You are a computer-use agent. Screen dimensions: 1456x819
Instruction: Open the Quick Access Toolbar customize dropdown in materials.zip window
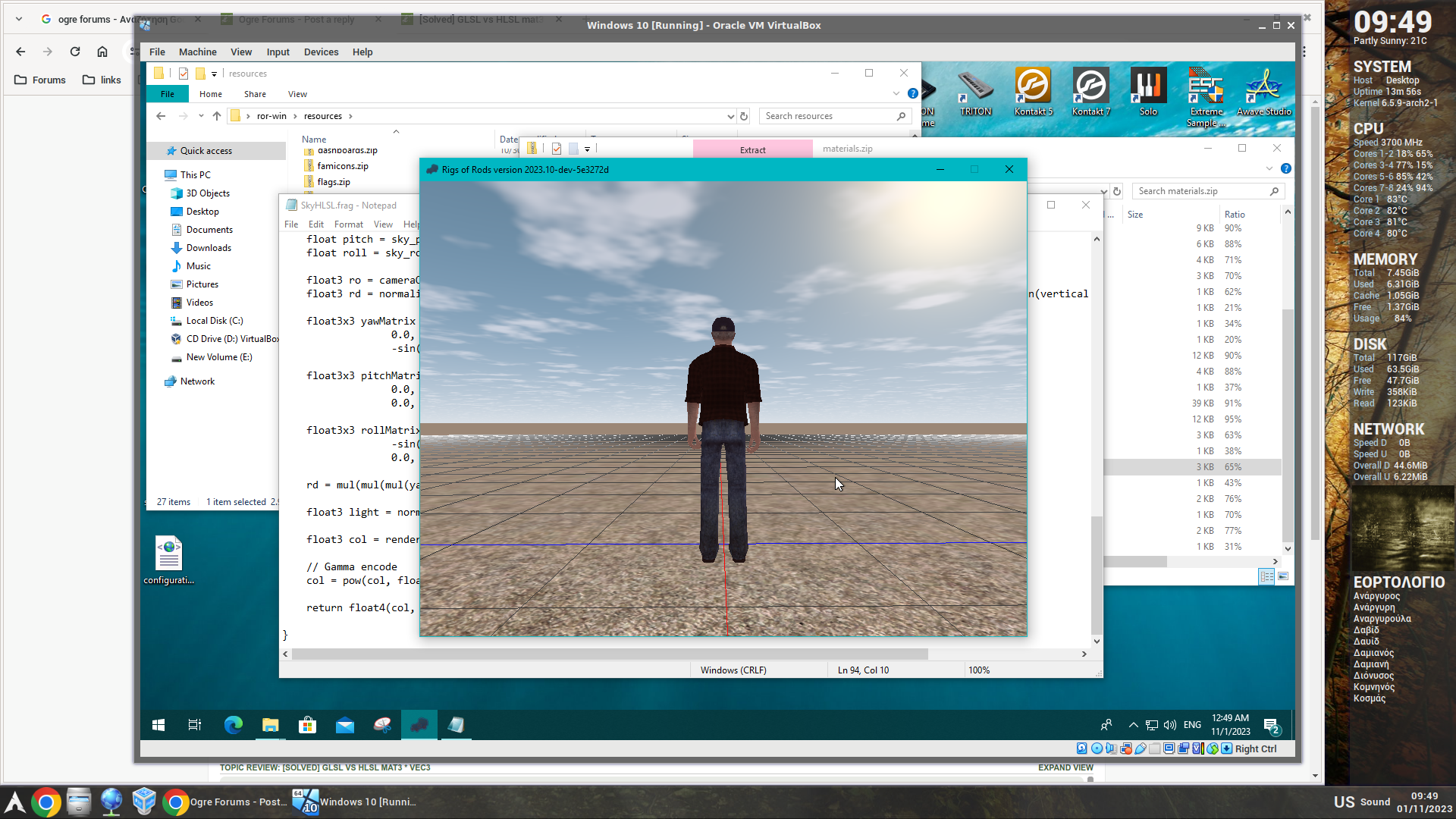pos(587,149)
